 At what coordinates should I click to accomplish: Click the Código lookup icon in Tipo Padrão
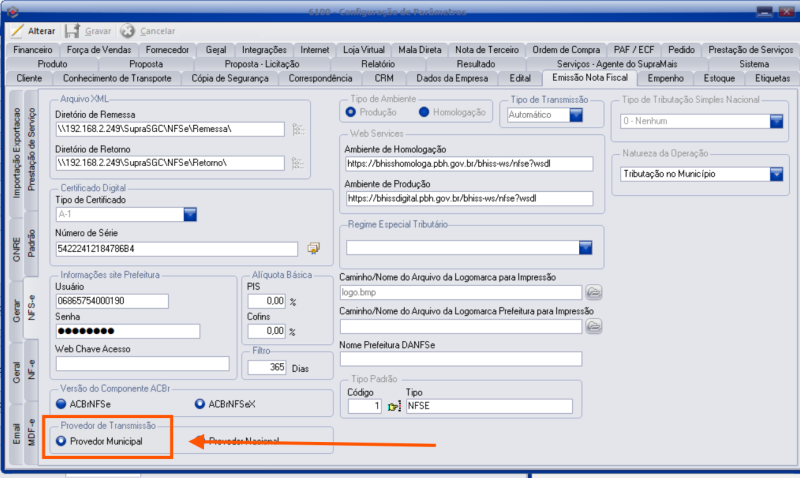[393, 407]
